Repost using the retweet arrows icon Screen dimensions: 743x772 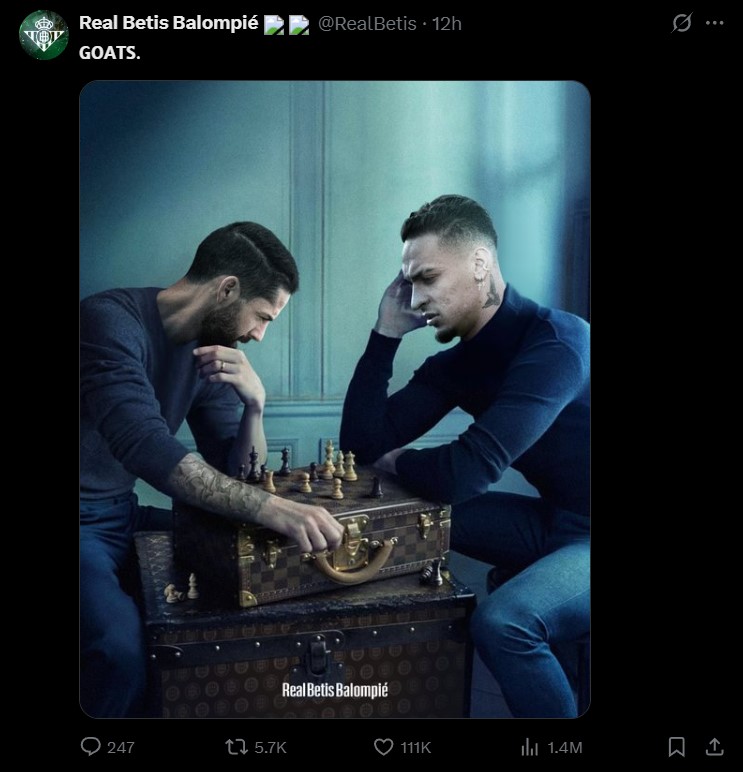coord(236,747)
